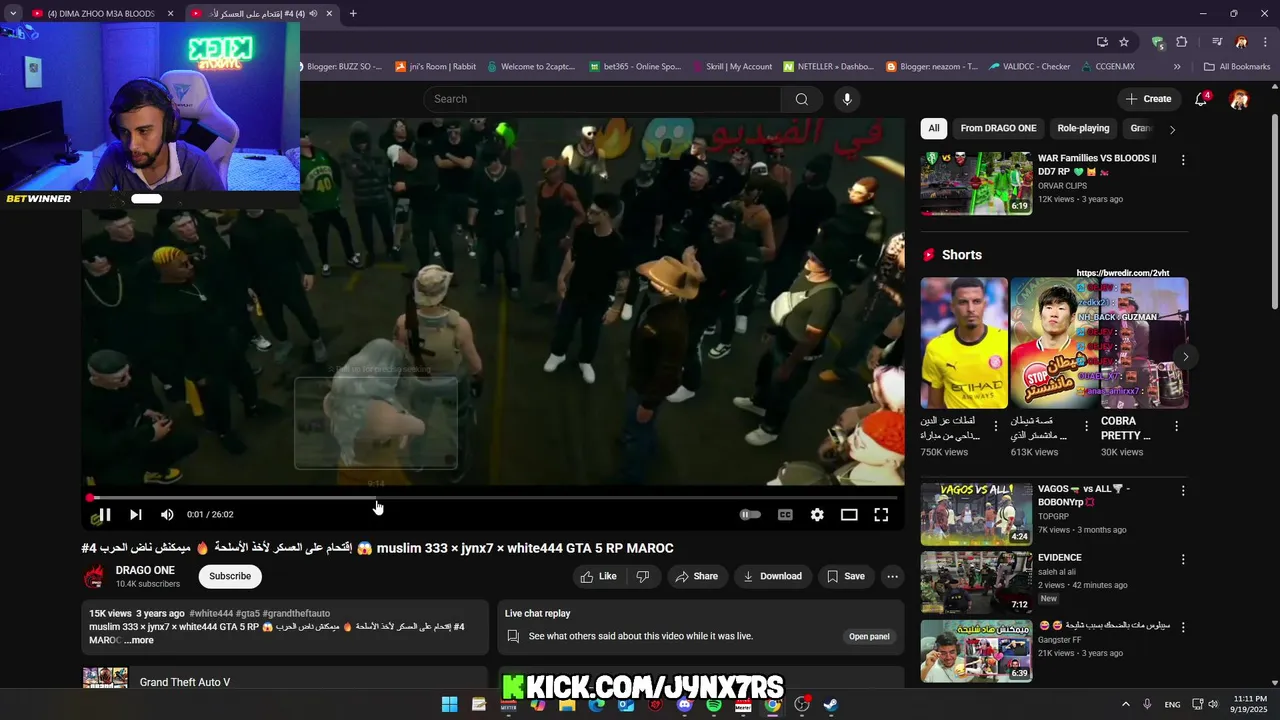Open YouTube account avatar menu
Viewport: 1280px width, 720px height.
coord(1239,99)
